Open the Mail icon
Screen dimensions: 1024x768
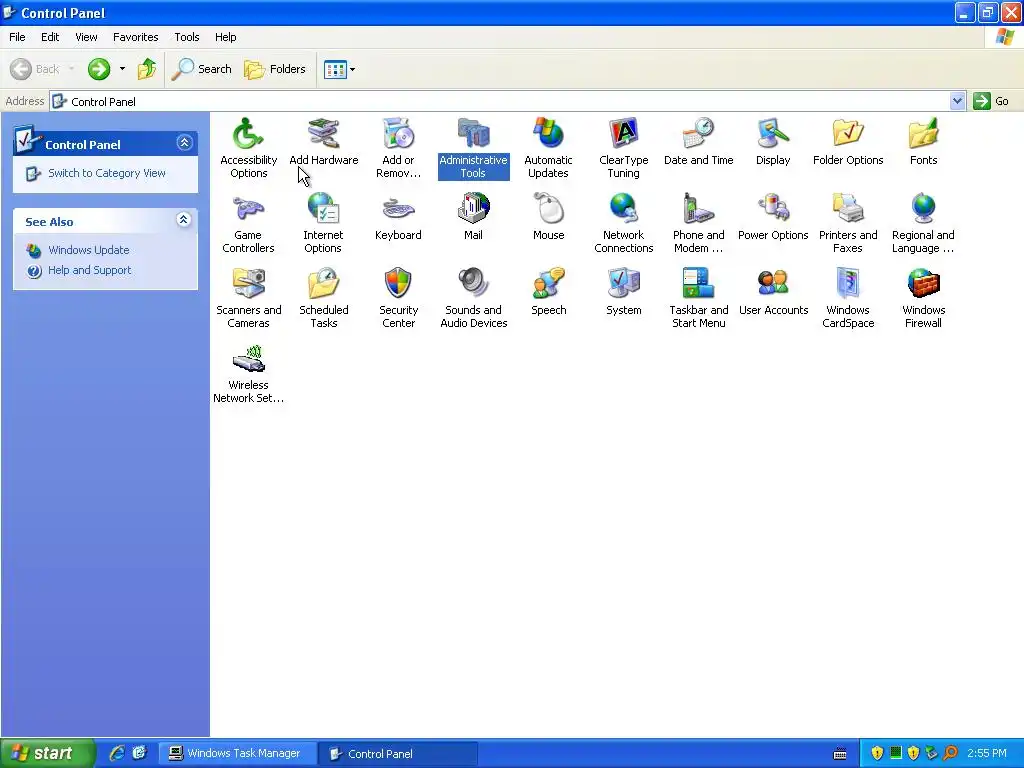[x=473, y=209]
